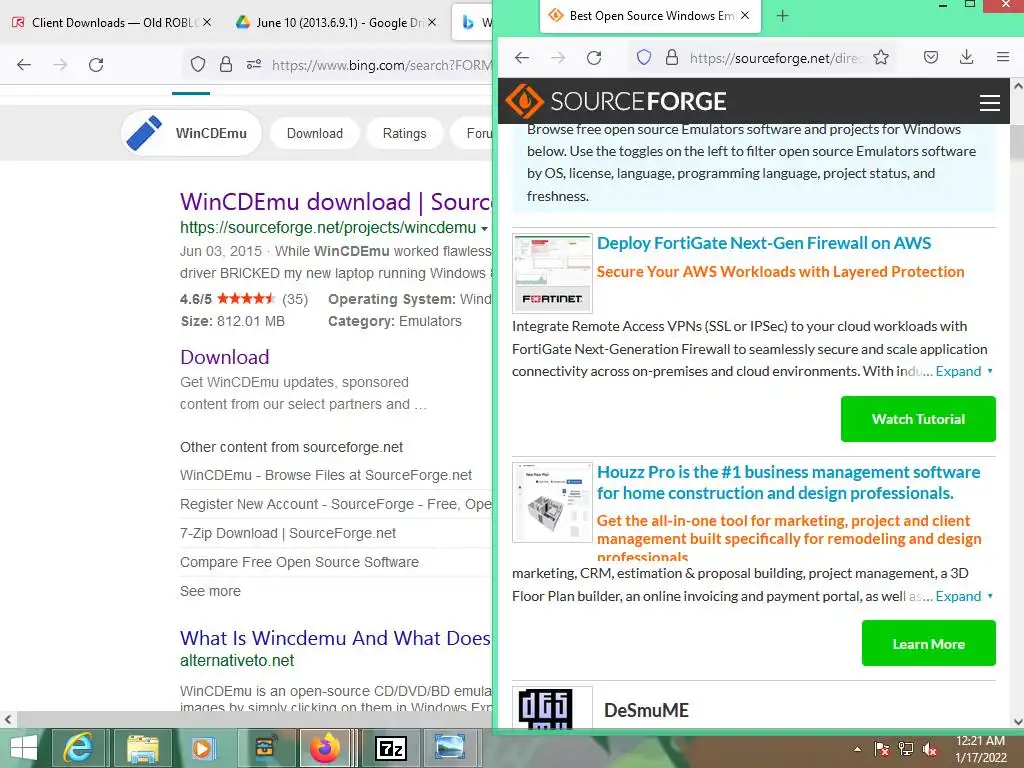1024x768 pixels.
Task: Open Deploy FortiGate Next-Gen Firewall on AWS
Action: (x=764, y=243)
